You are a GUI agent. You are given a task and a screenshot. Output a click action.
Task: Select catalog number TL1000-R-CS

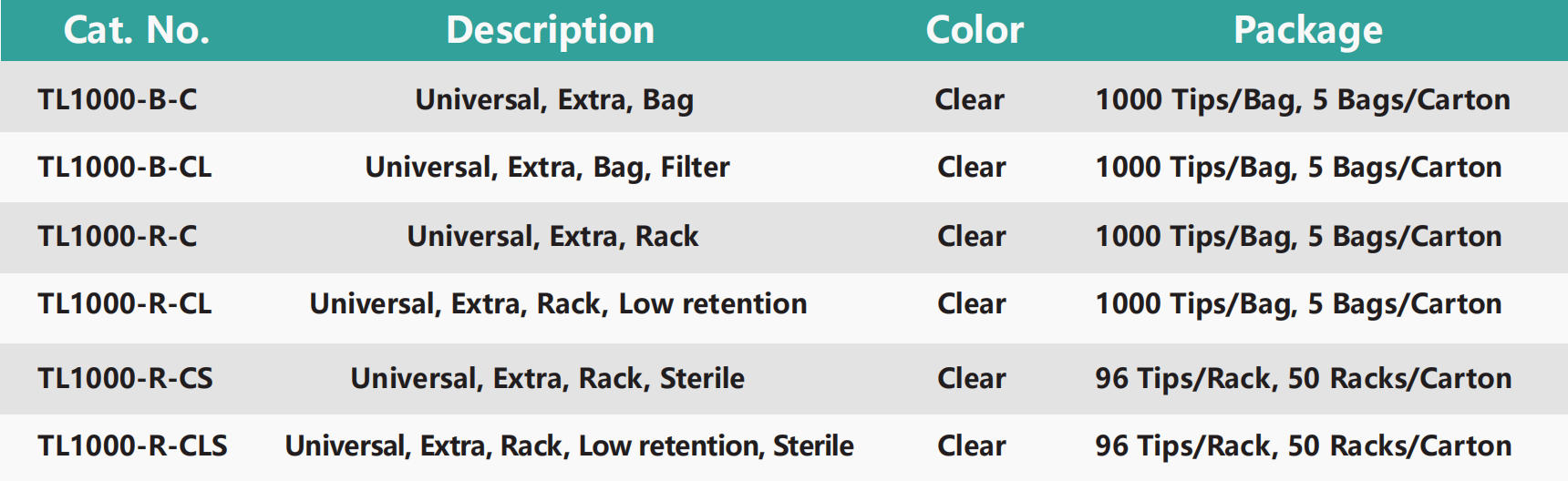point(126,378)
